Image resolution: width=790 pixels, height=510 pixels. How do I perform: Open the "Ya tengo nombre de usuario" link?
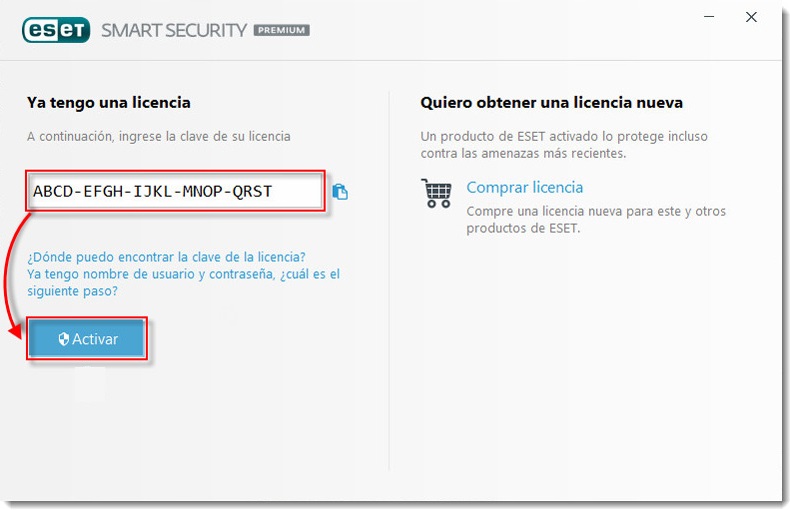point(183,274)
